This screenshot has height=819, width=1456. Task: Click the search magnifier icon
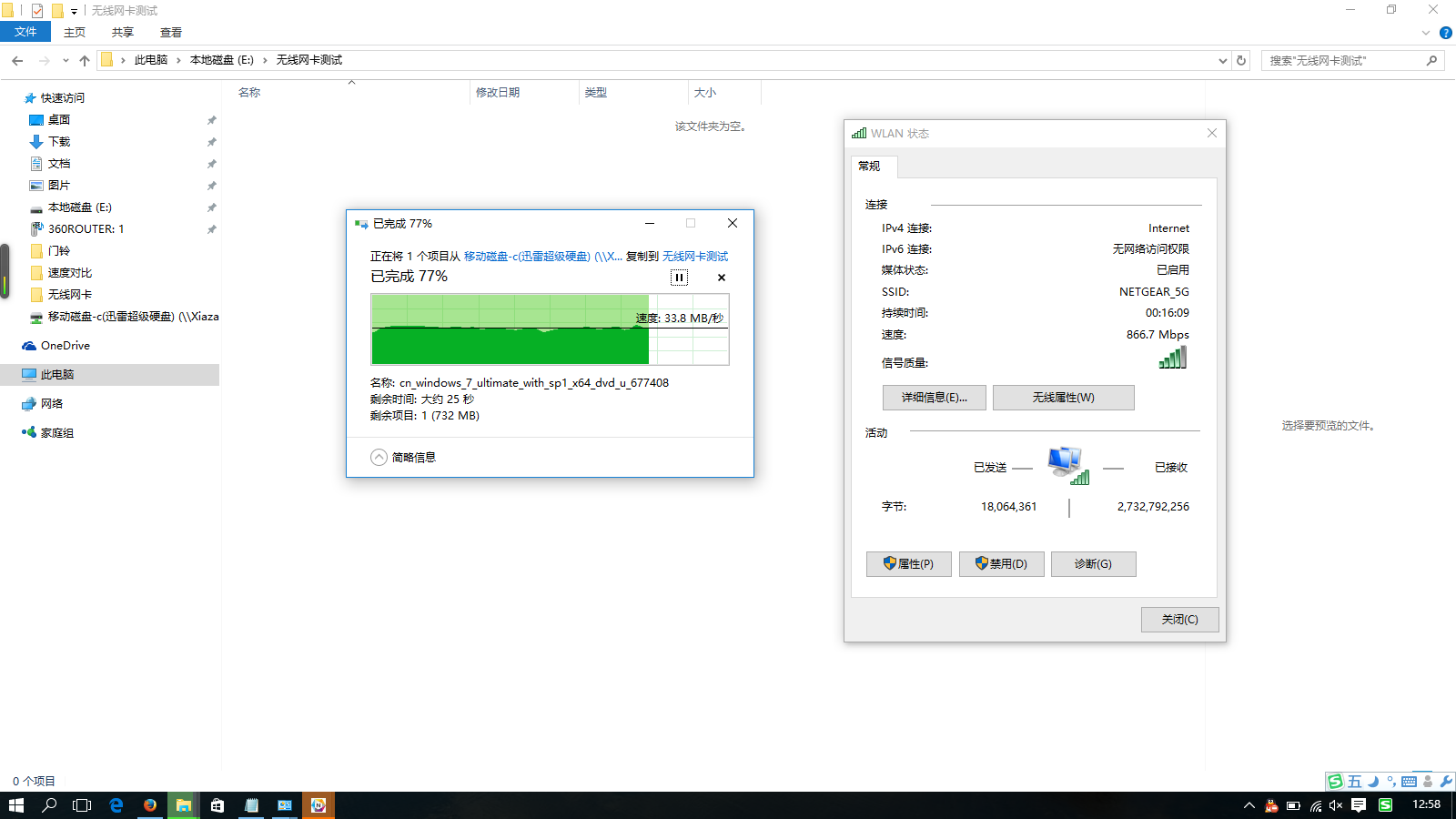coord(1432,61)
